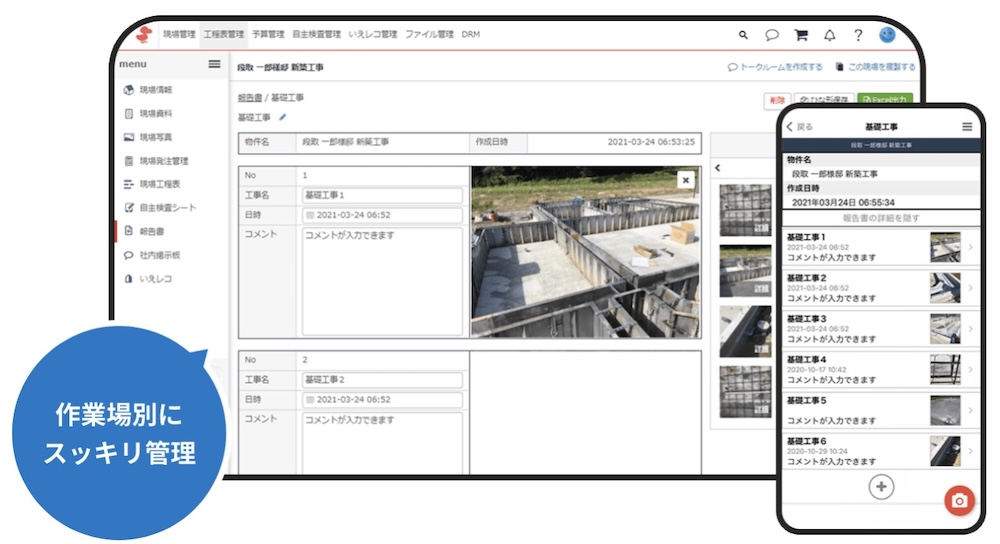
Task: Open the notification bell icon
Action: (830, 35)
